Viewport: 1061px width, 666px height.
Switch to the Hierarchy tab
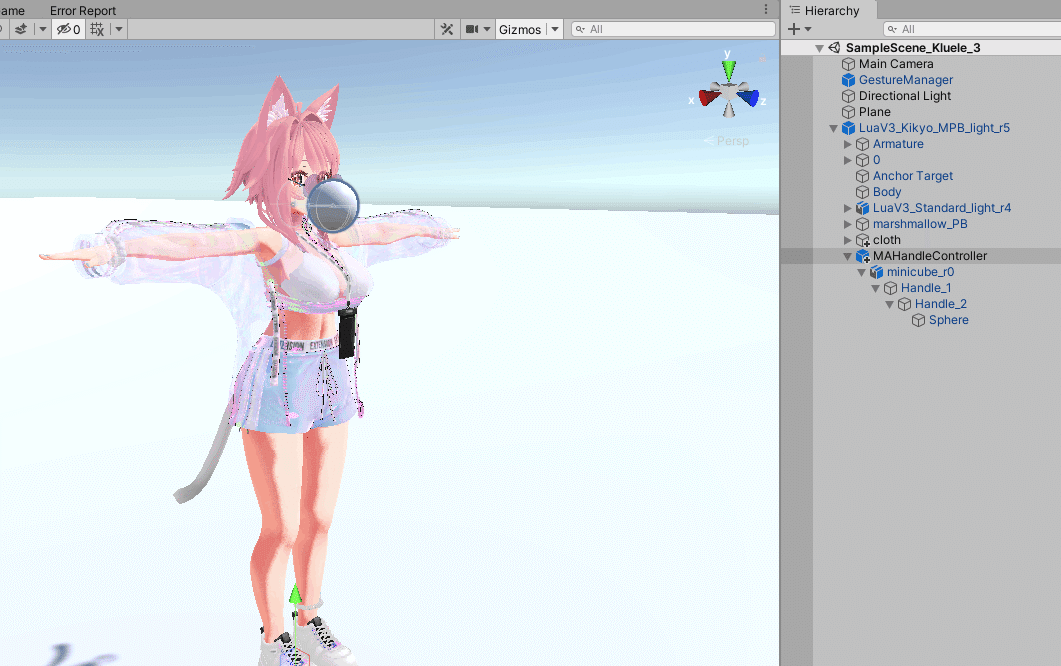coord(830,11)
